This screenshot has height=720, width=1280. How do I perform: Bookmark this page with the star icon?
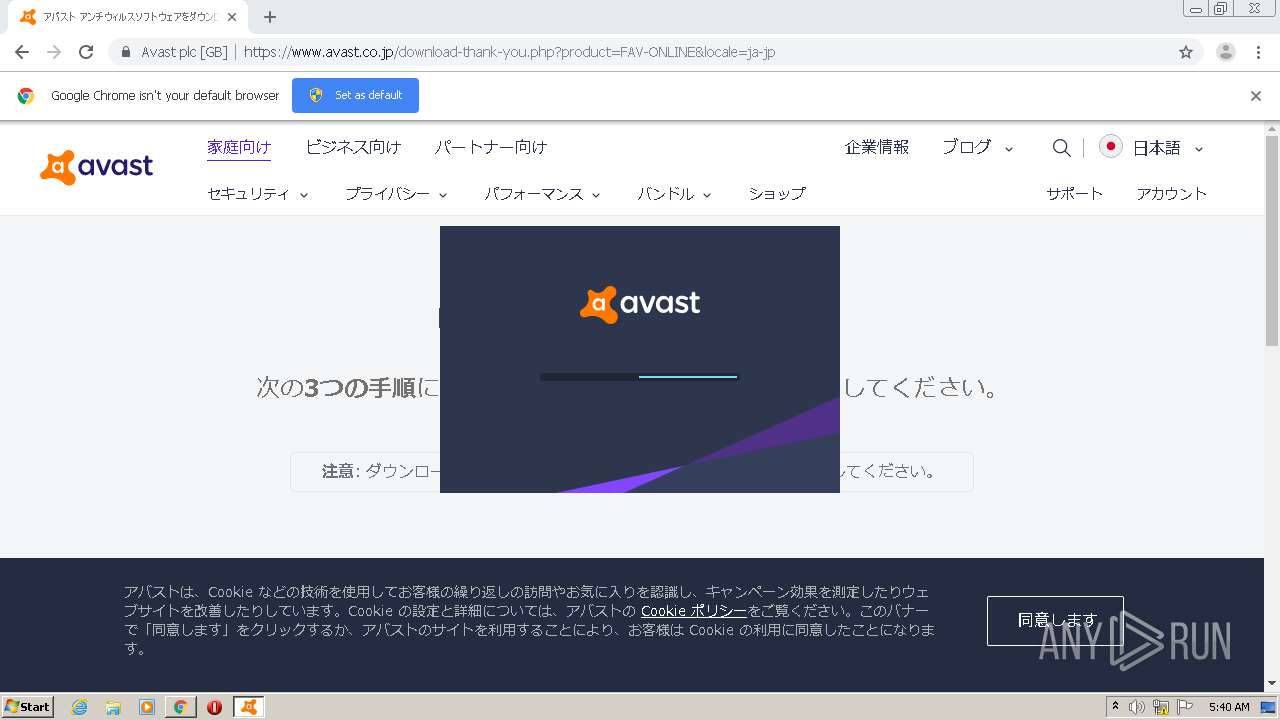click(x=1186, y=52)
